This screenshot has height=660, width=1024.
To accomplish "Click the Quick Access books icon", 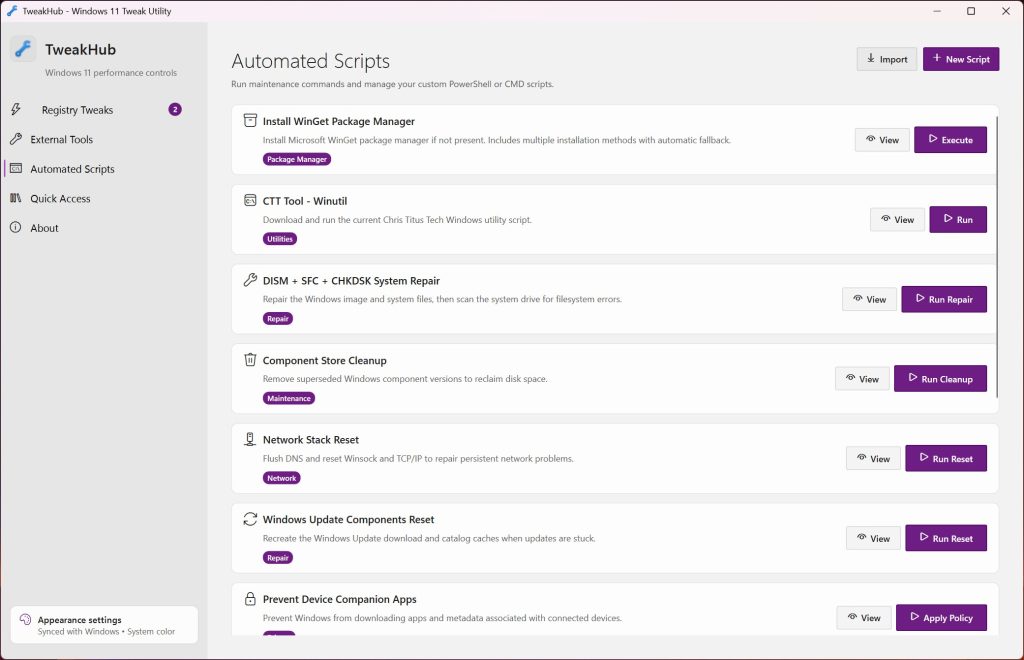I will click(x=16, y=198).
